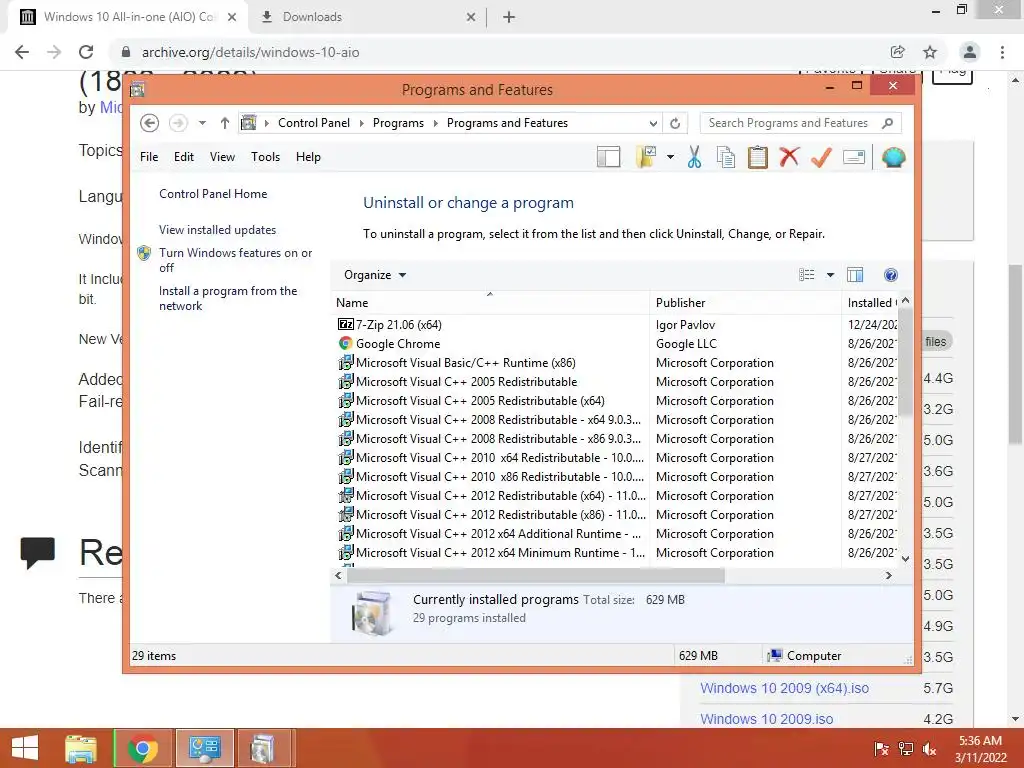
Task: Open Windows 10 2009 (x64).iso link
Action: [784, 688]
